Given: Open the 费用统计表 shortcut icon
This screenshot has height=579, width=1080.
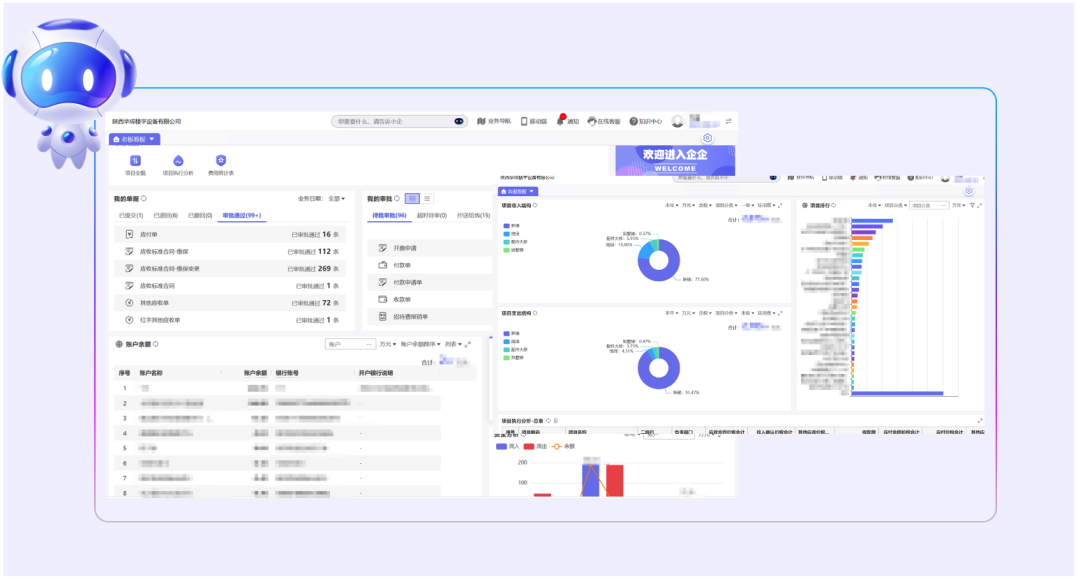Looking at the screenshot, I should [221, 161].
